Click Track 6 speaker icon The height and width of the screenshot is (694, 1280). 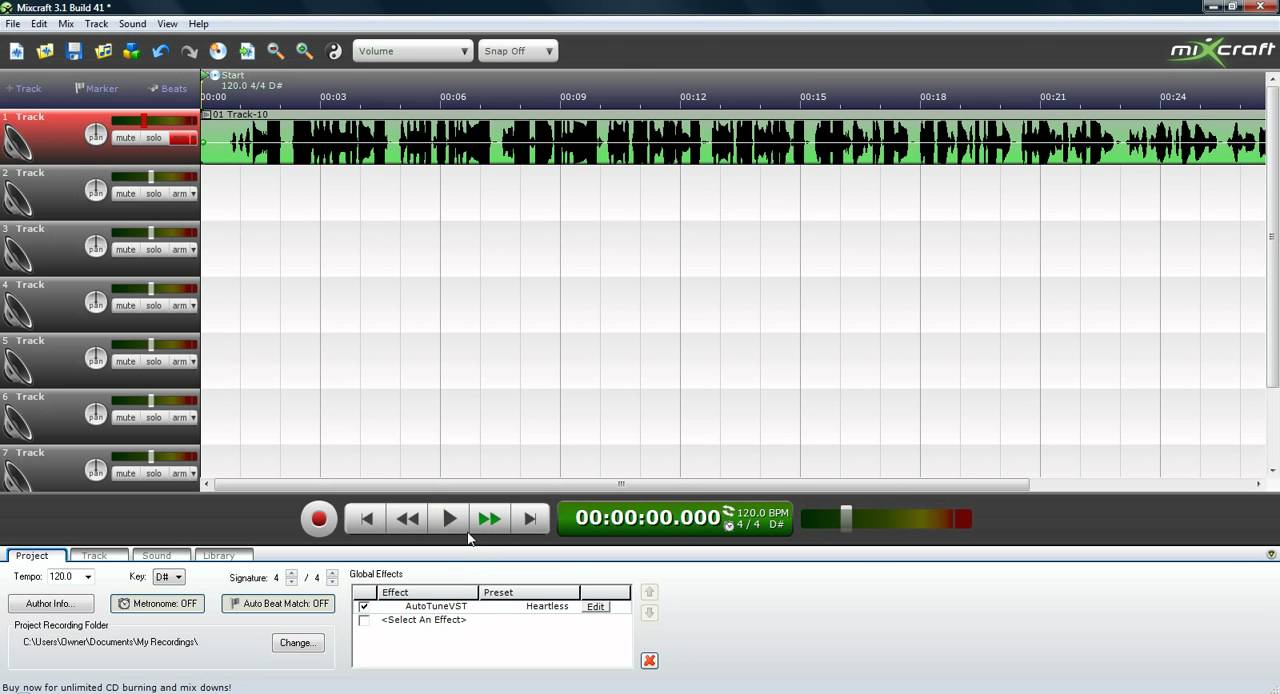(x=17, y=423)
